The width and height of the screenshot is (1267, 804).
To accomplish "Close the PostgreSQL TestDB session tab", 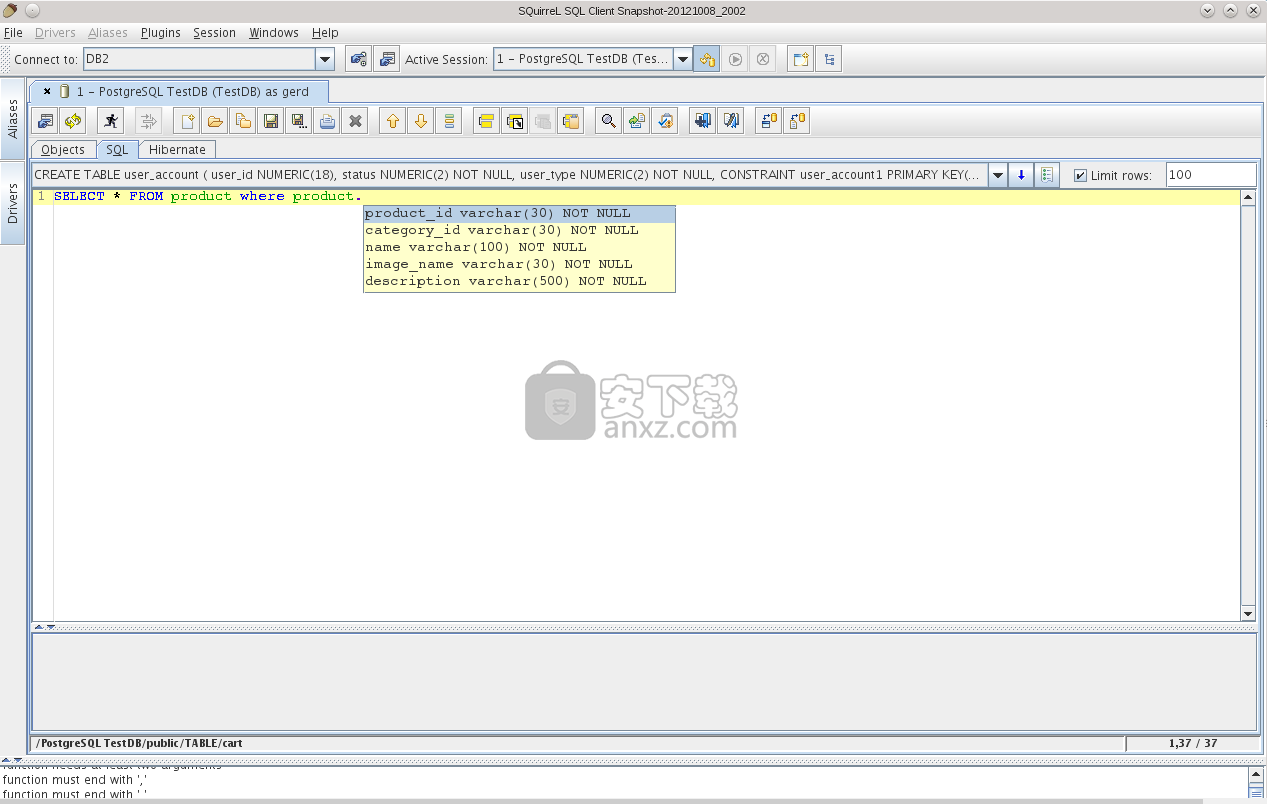I will (47, 91).
